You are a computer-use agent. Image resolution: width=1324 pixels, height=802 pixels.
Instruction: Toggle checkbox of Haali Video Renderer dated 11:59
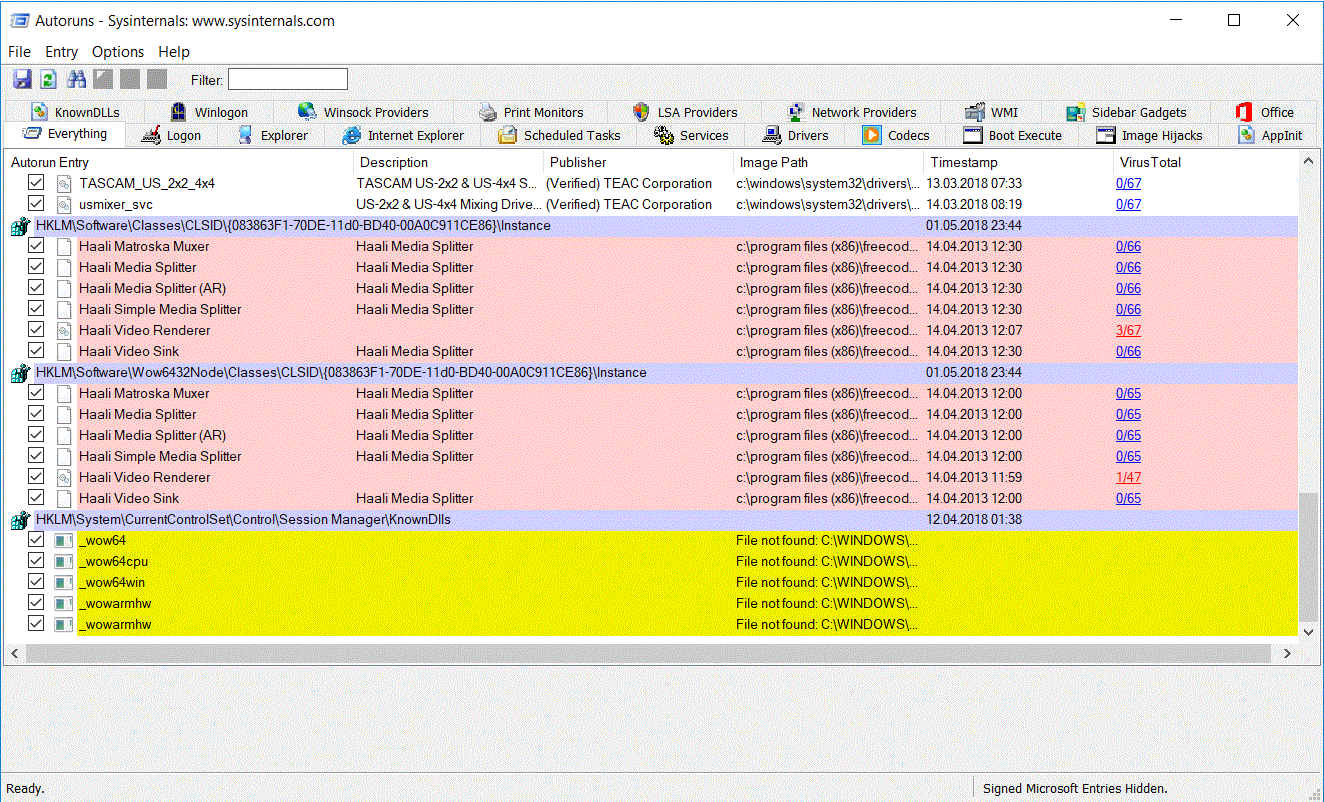(36, 477)
